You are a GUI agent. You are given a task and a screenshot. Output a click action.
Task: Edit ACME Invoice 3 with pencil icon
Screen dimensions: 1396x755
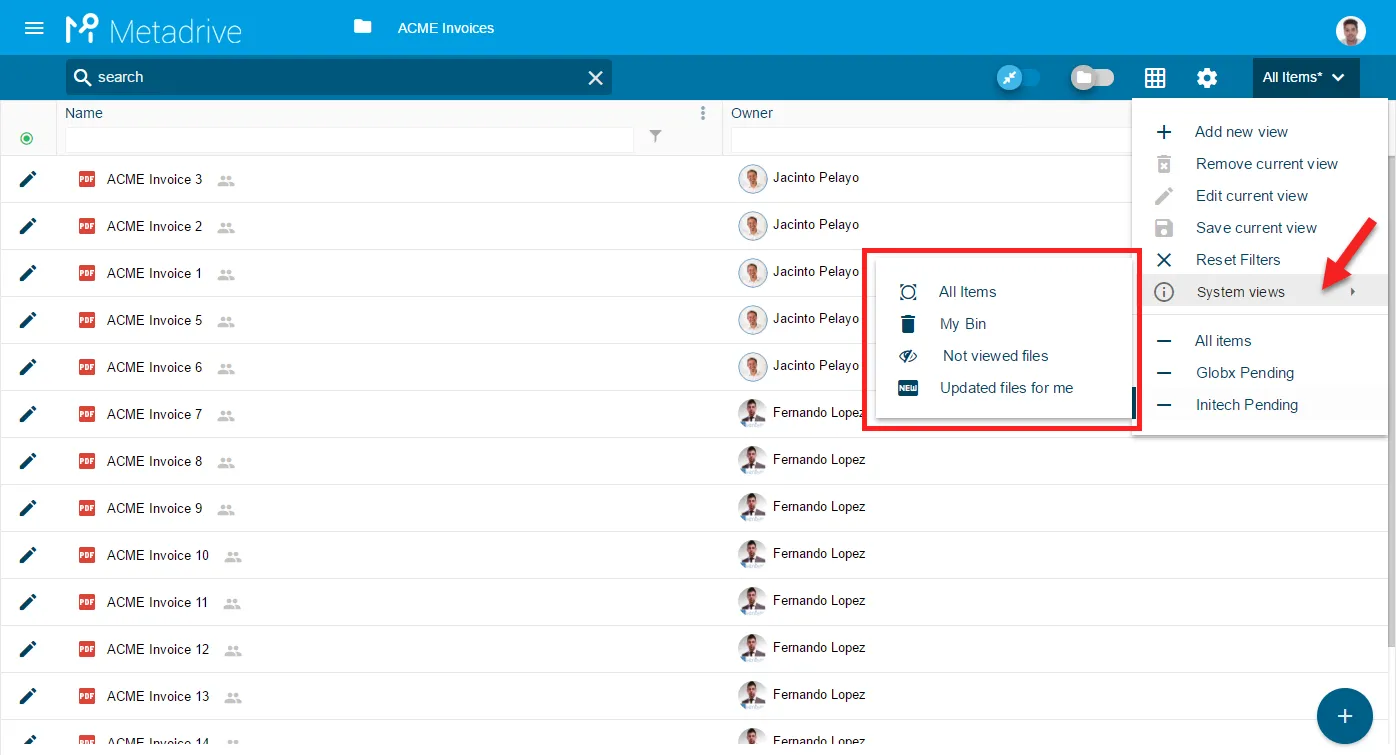(28, 179)
